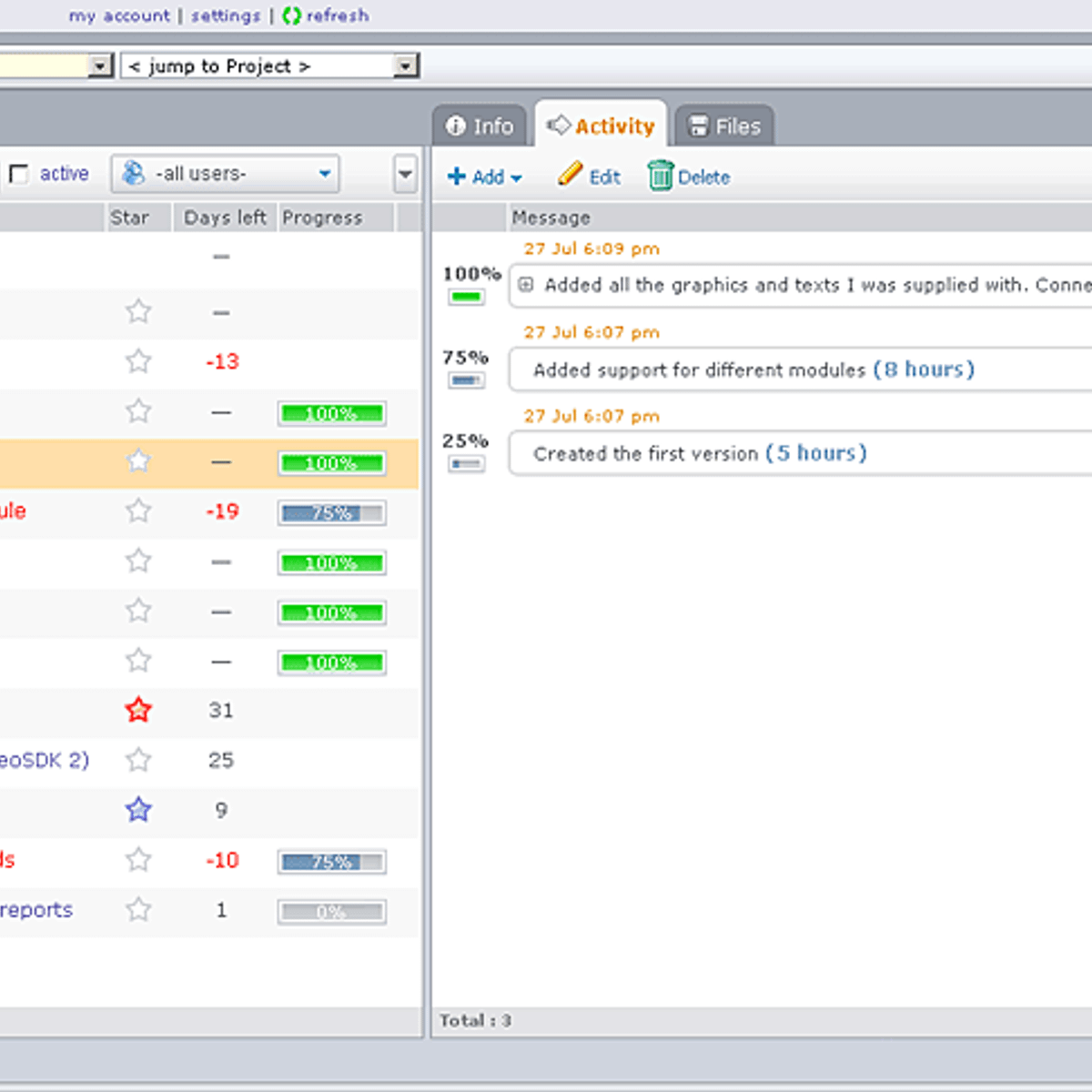Click the Total : 3 status text
1092x1092 pixels.
tap(475, 1020)
